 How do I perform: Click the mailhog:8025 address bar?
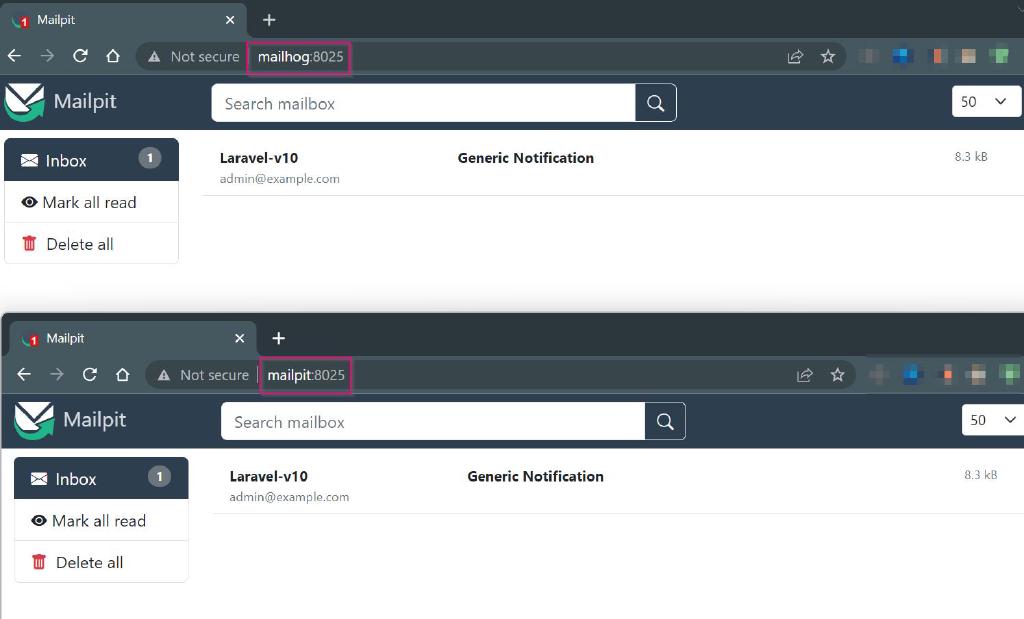[x=298, y=57]
